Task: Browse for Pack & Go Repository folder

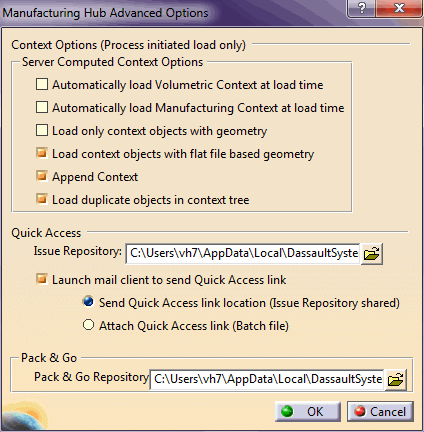Action: [396, 379]
